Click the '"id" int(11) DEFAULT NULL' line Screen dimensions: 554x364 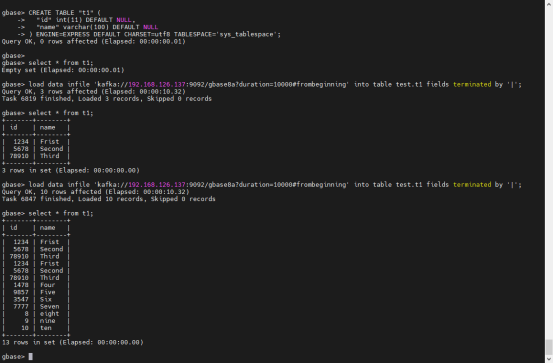coord(85,20)
